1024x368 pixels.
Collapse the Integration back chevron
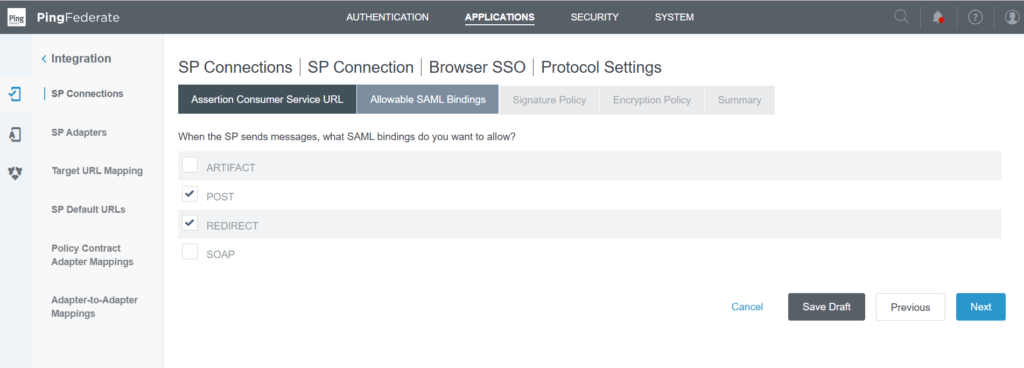pyautogui.click(x=44, y=59)
